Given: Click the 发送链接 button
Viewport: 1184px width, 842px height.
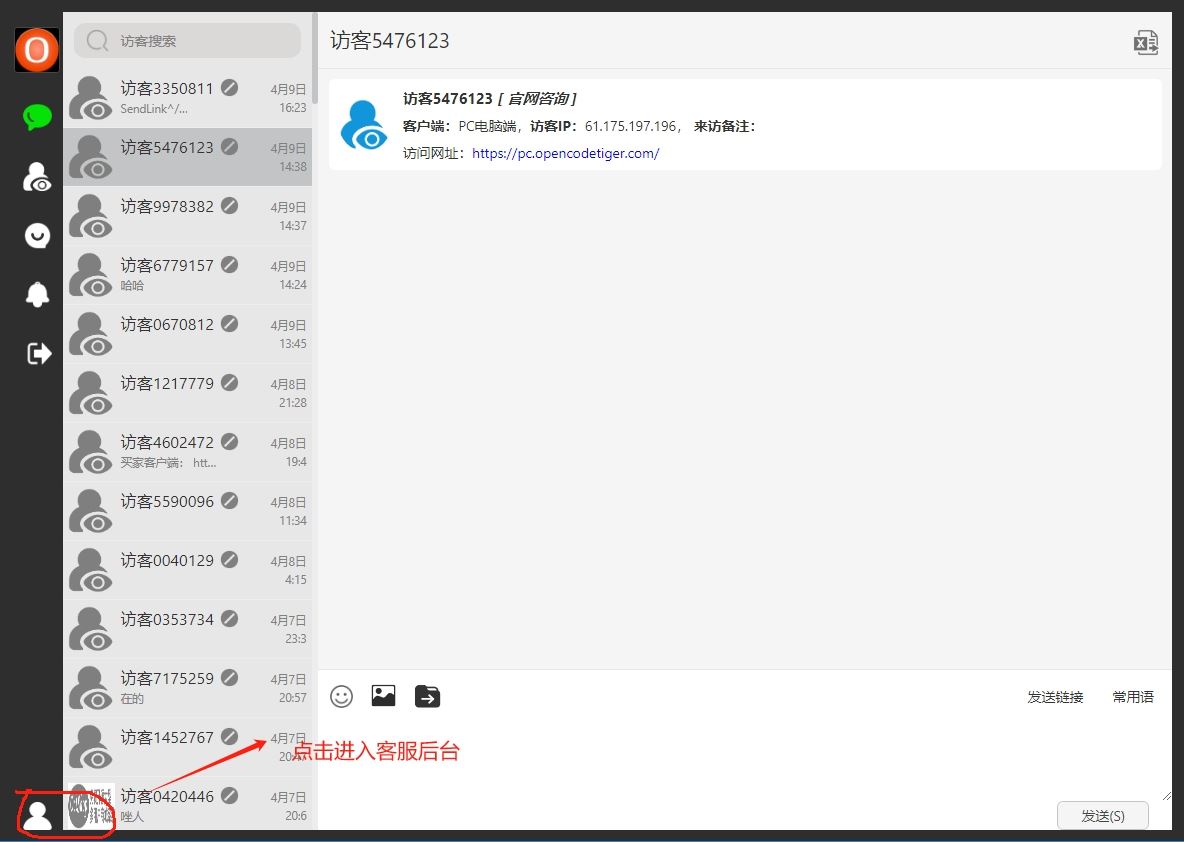Looking at the screenshot, I should [1055, 697].
